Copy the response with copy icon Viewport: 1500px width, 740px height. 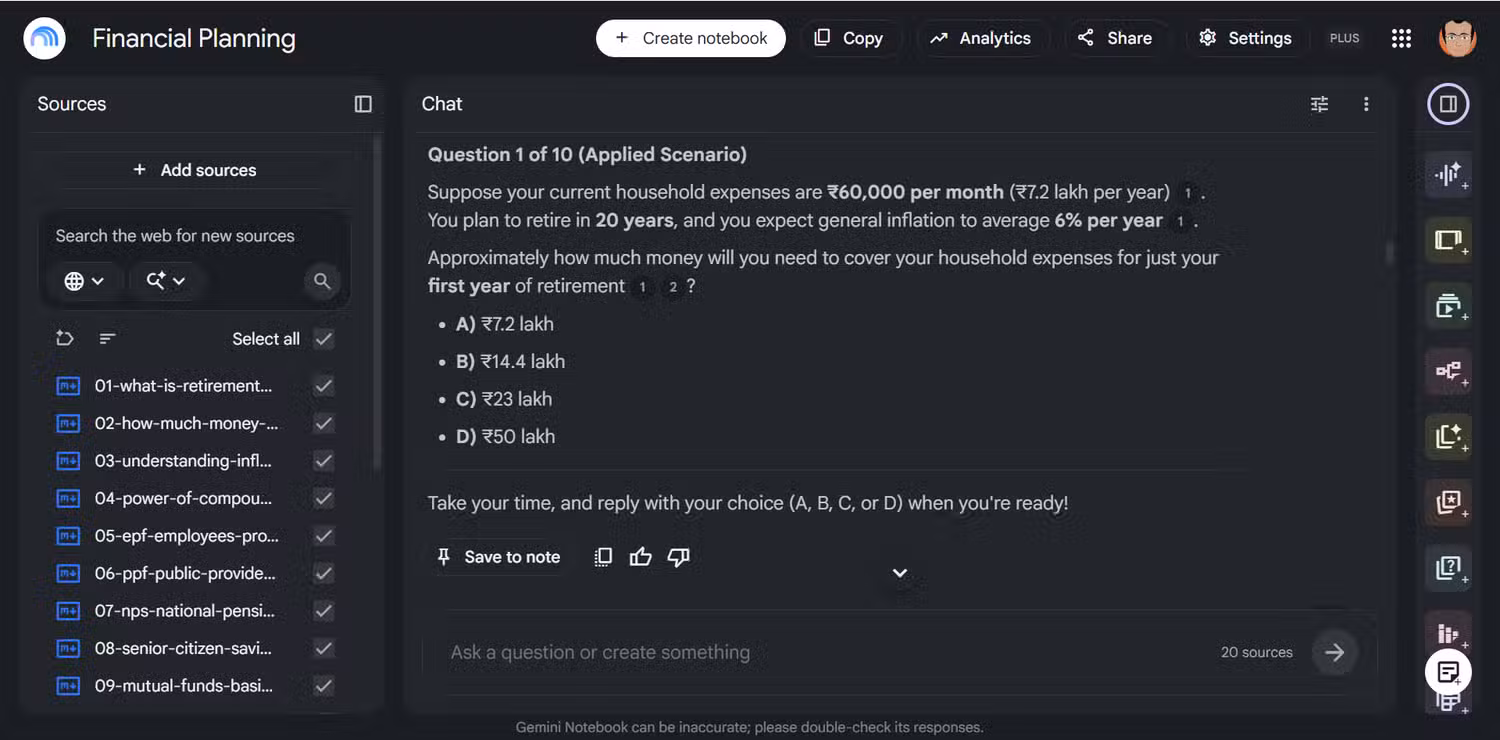tap(603, 557)
